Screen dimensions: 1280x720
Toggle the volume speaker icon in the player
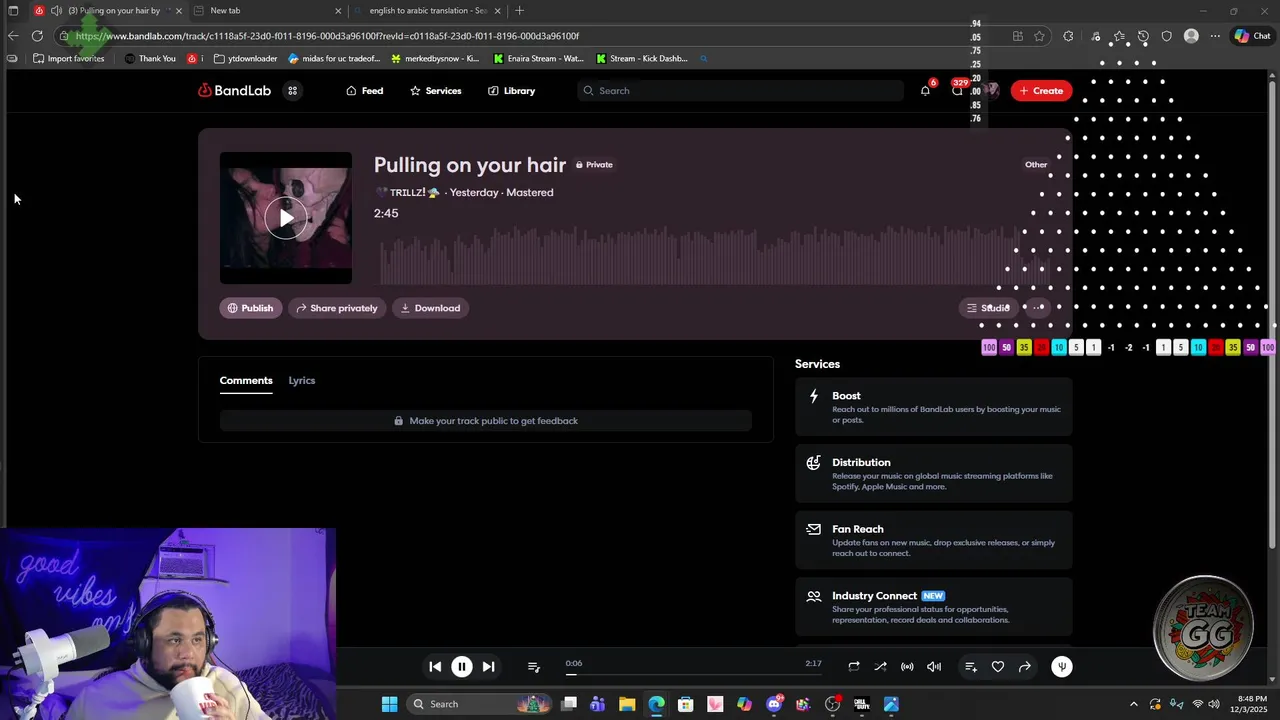click(934, 666)
